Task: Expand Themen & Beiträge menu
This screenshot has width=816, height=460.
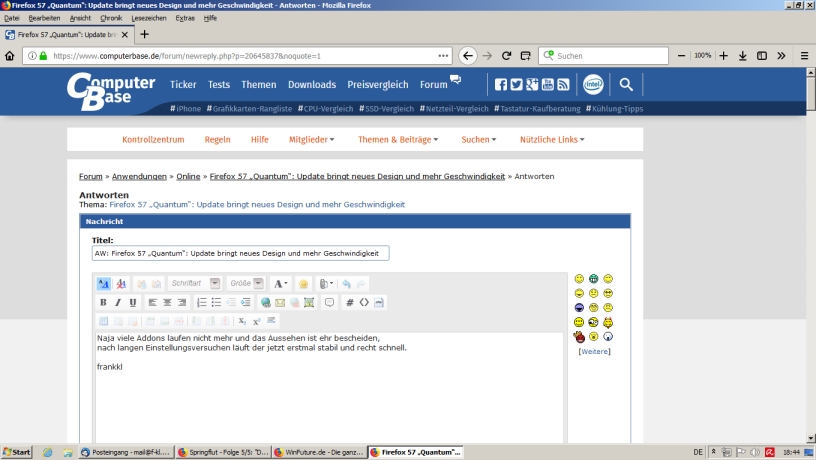Action: (398, 139)
